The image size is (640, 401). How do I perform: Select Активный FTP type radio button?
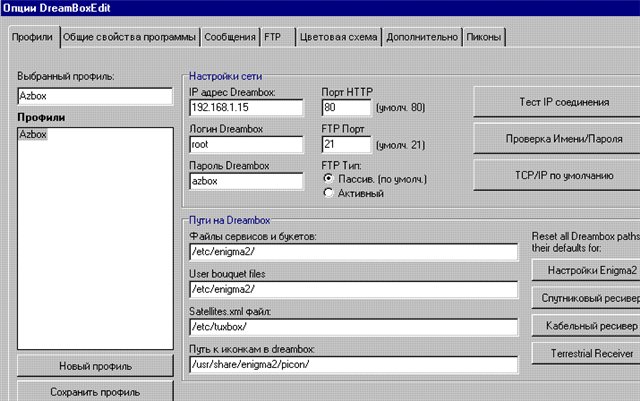(328, 193)
